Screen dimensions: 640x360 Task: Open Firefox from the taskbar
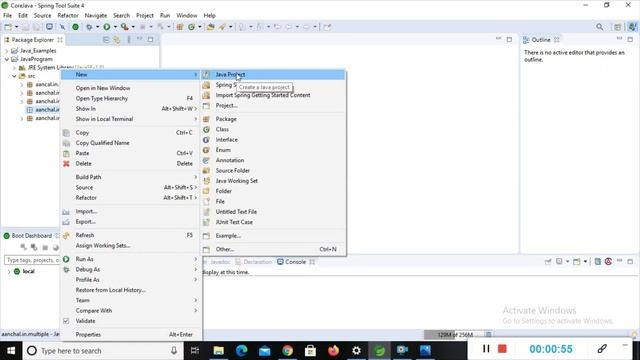coord(333,350)
